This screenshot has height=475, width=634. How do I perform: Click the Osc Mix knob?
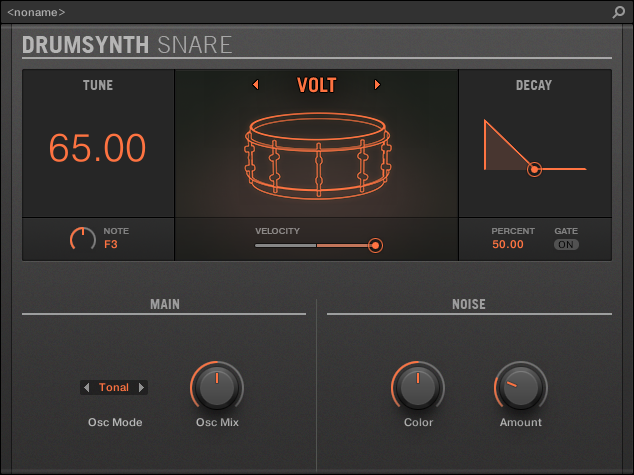click(x=217, y=387)
